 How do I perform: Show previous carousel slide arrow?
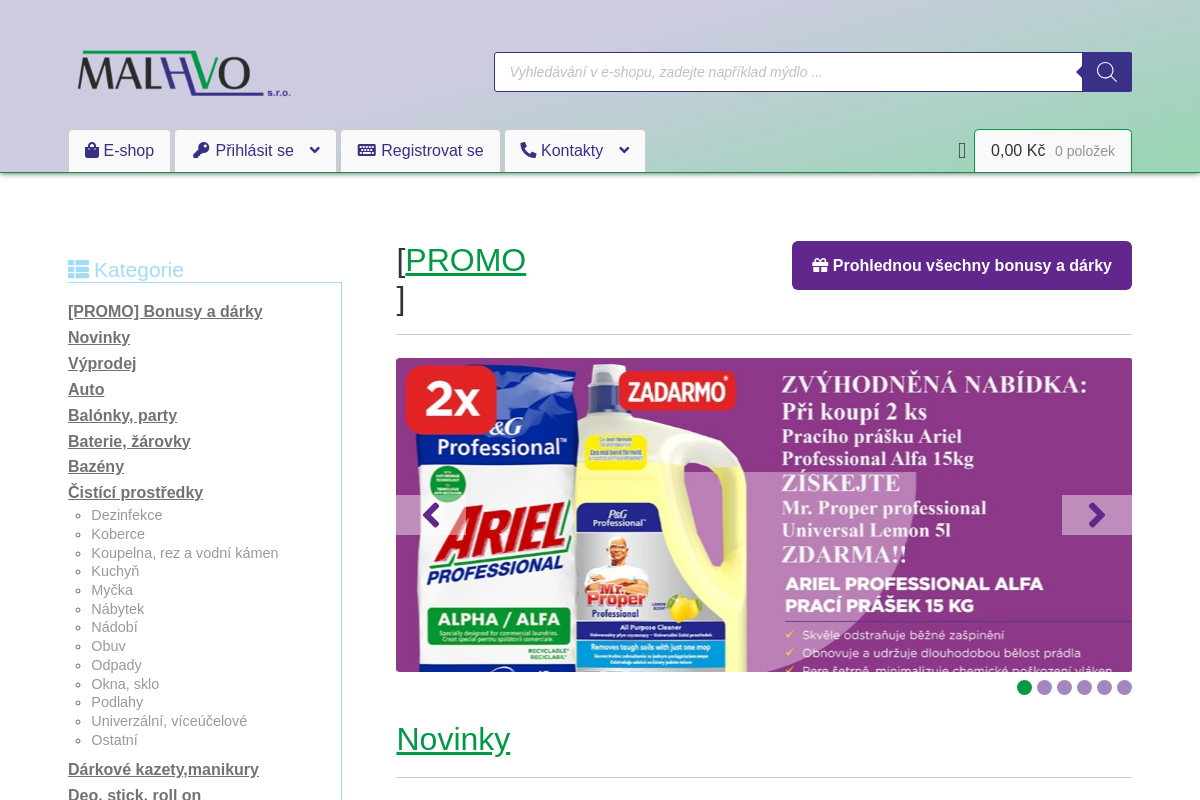click(x=431, y=515)
